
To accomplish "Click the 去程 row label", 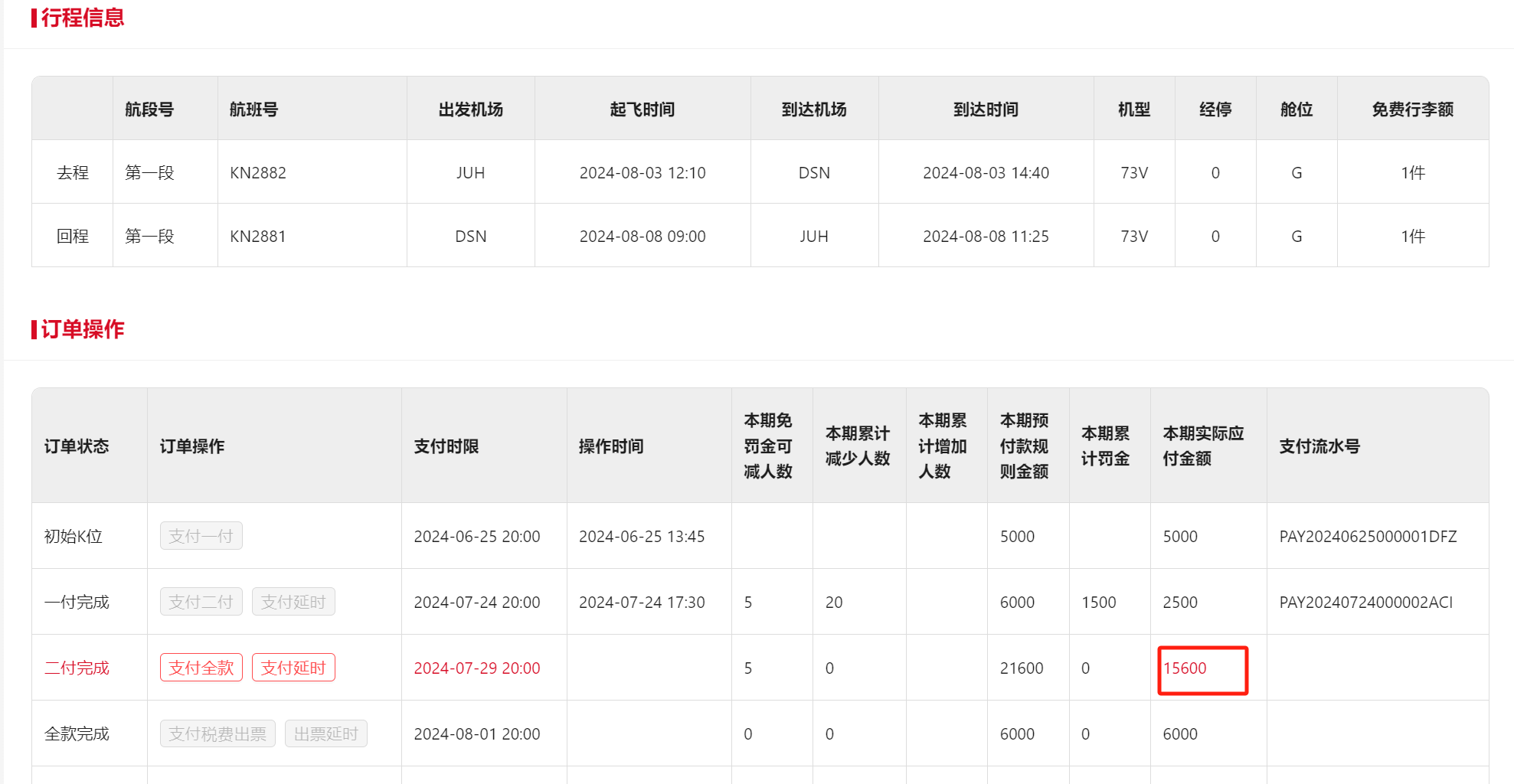I will coord(73,173).
